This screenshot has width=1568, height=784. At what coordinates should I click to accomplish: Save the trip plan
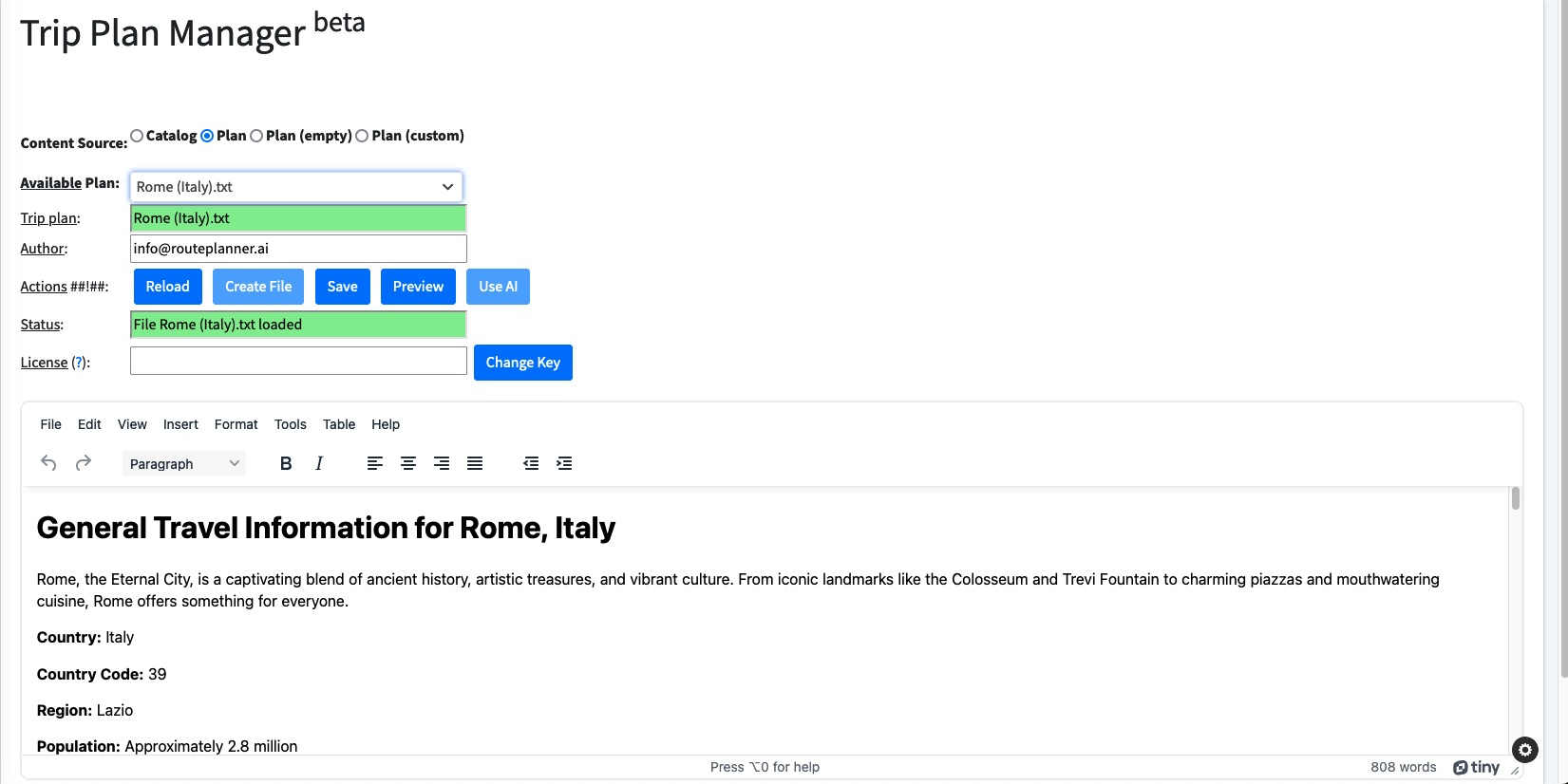[343, 287]
